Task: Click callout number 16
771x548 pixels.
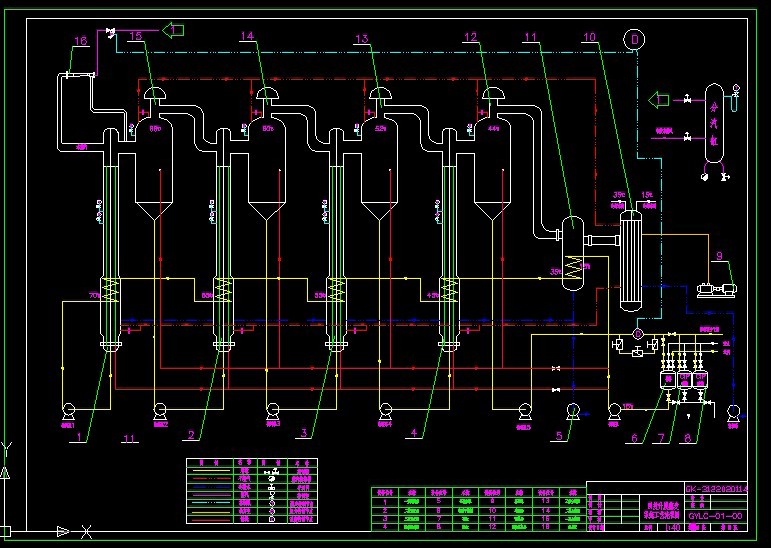Action: point(81,40)
